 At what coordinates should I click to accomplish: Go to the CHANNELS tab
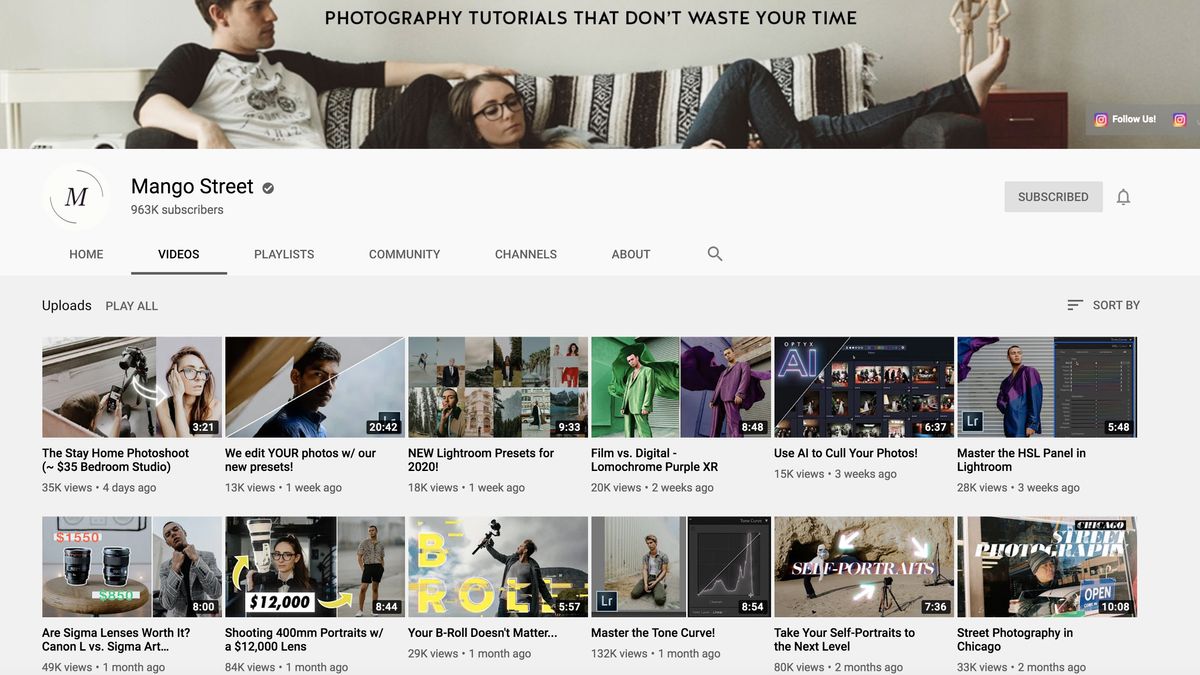[x=525, y=254]
